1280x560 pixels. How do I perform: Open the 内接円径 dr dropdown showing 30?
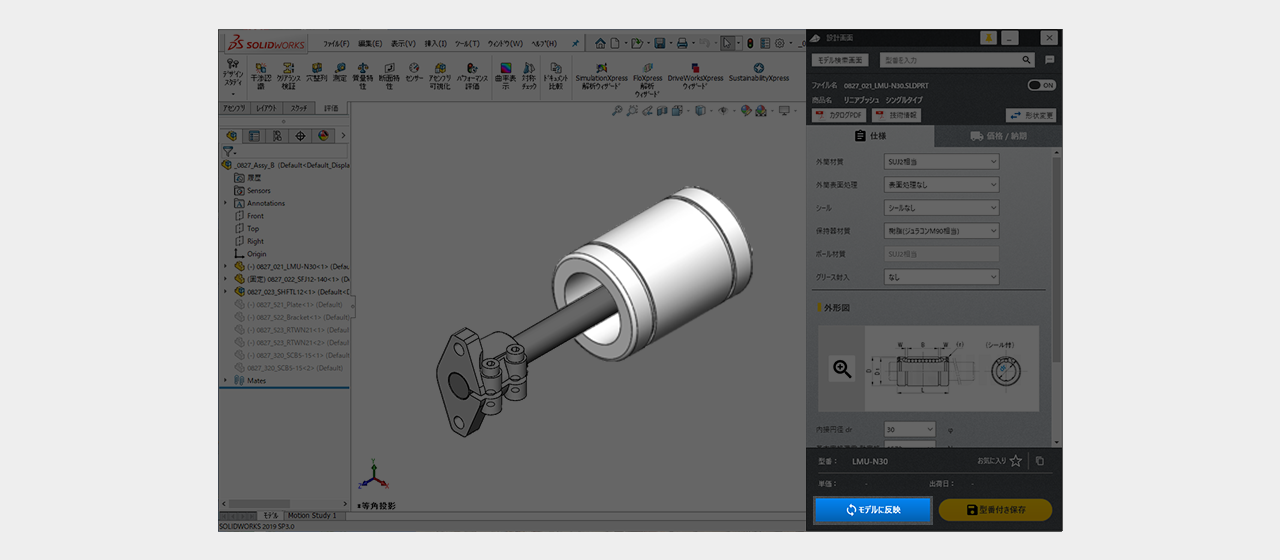[909, 429]
